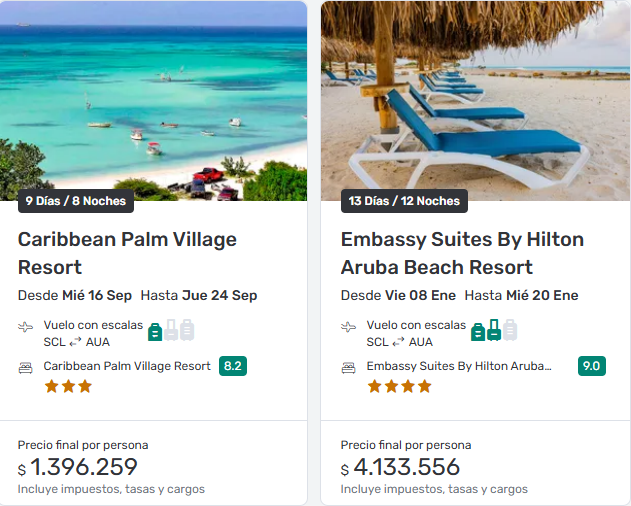Viewport: 631px width, 506px height.
Task: Click the 13 Días / 12 Noches badge
Action: point(404,201)
